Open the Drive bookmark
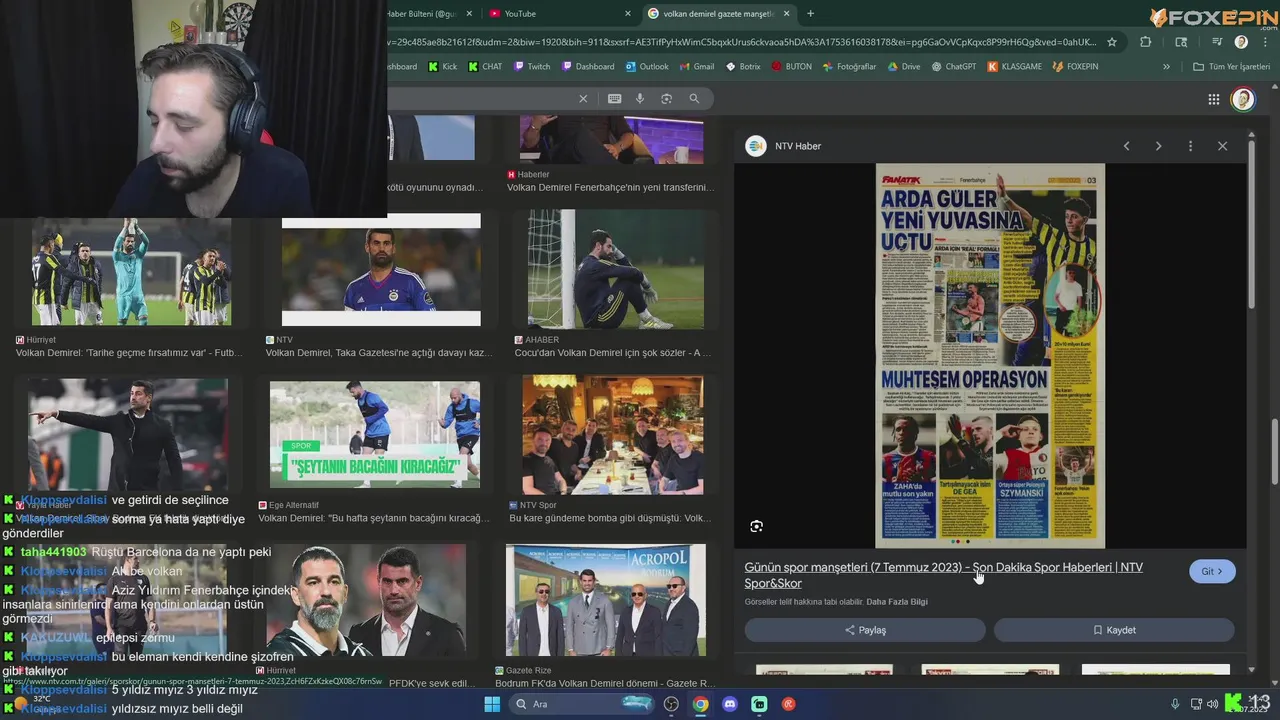Image resolution: width=1280 pixels, height=720 pixels. point(903,67)
